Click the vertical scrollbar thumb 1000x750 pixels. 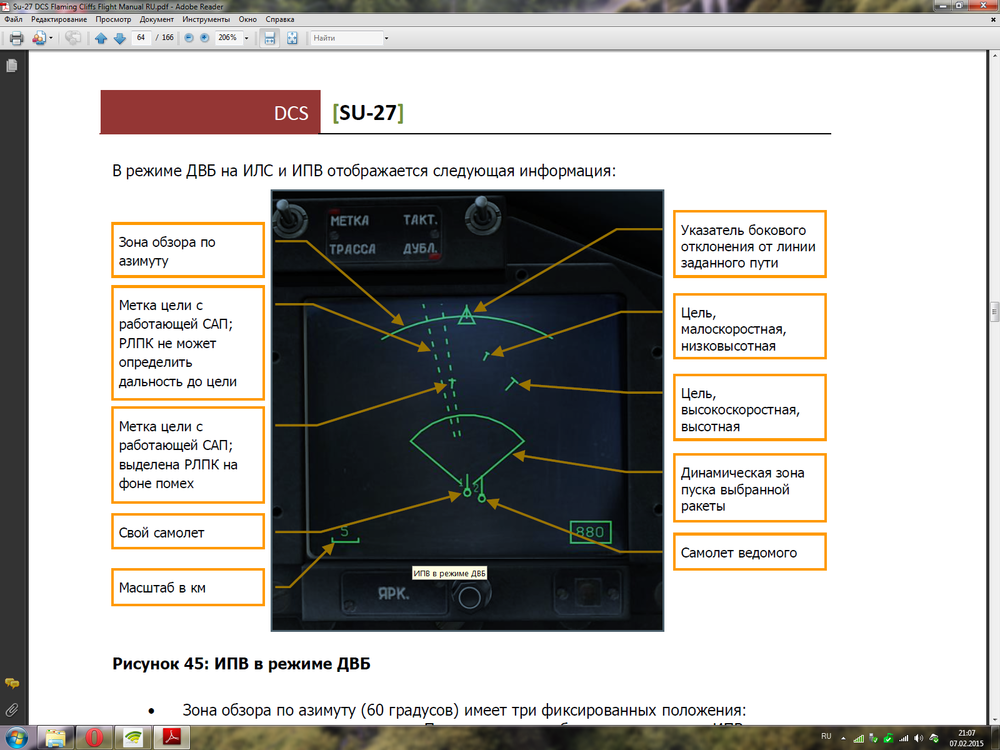click(x=994, y=312)
